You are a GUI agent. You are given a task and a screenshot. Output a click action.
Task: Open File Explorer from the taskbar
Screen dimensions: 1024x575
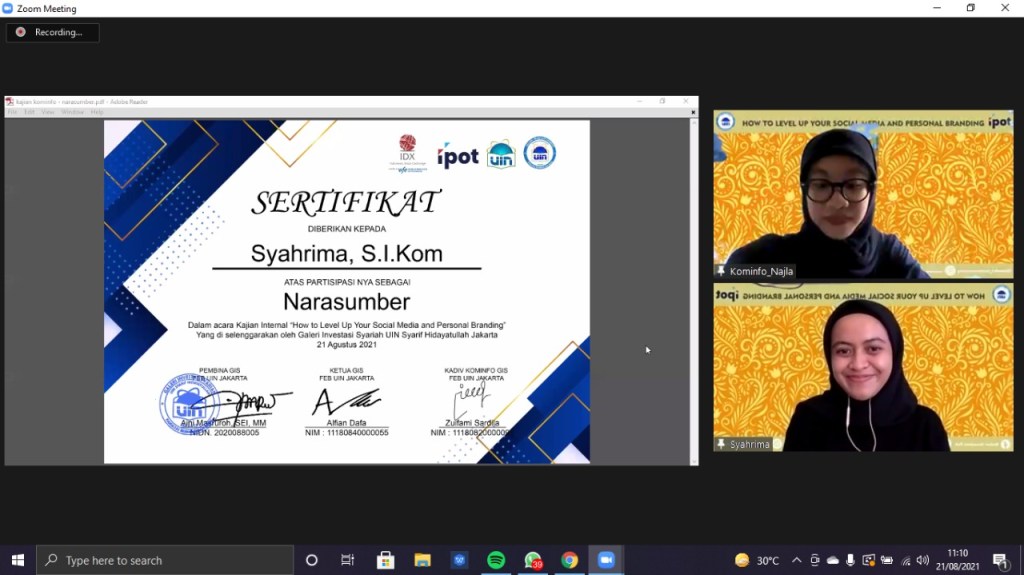point(422,560)
